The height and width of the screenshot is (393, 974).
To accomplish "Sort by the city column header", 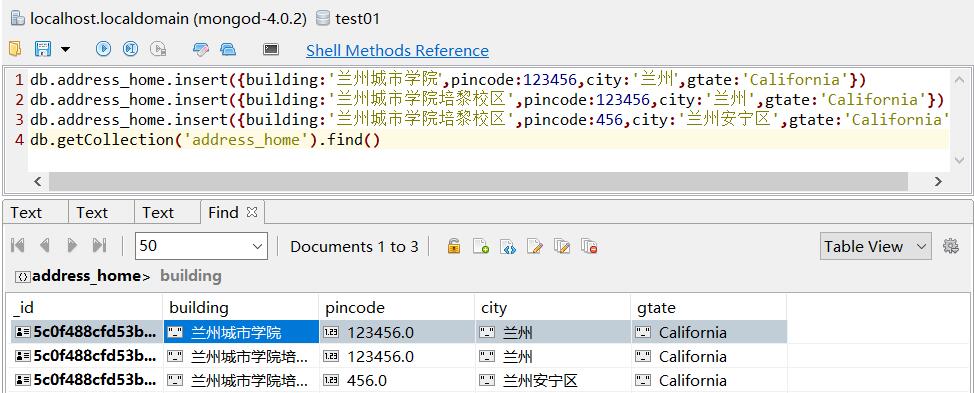I will 553,308.
